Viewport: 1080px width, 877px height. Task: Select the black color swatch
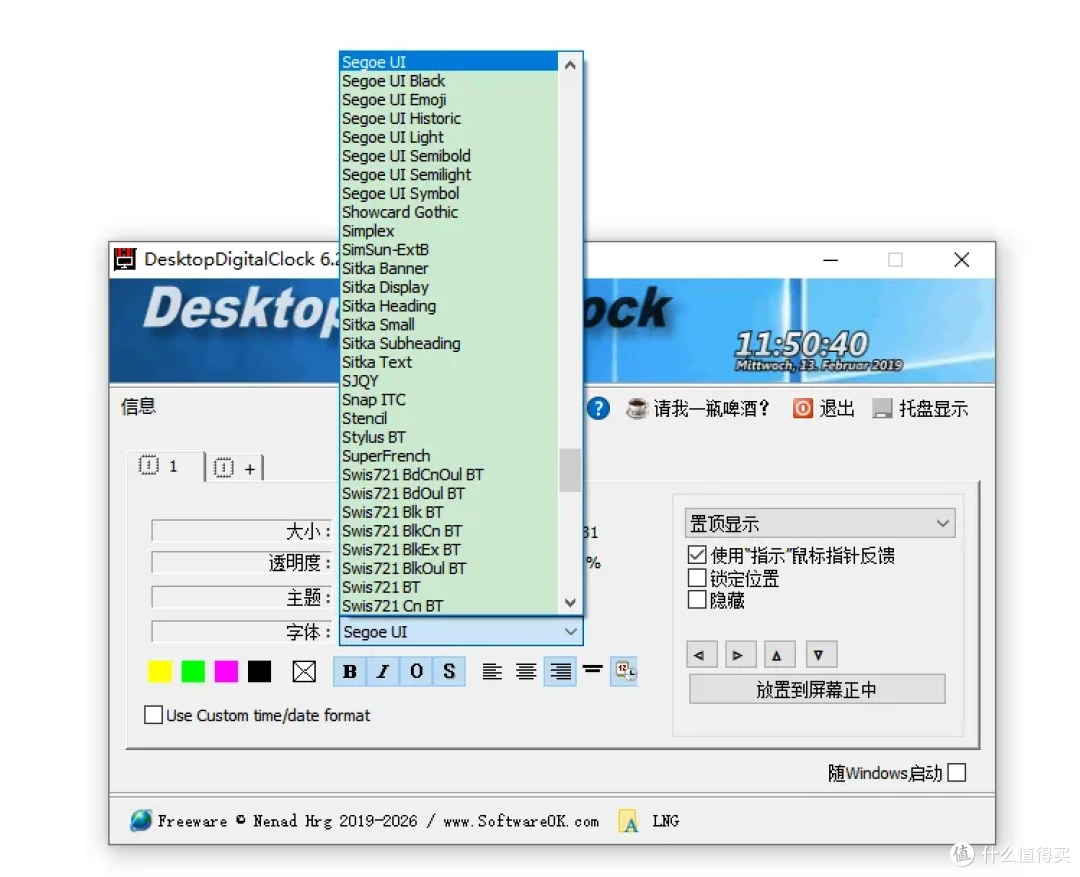tap(259, 671)
